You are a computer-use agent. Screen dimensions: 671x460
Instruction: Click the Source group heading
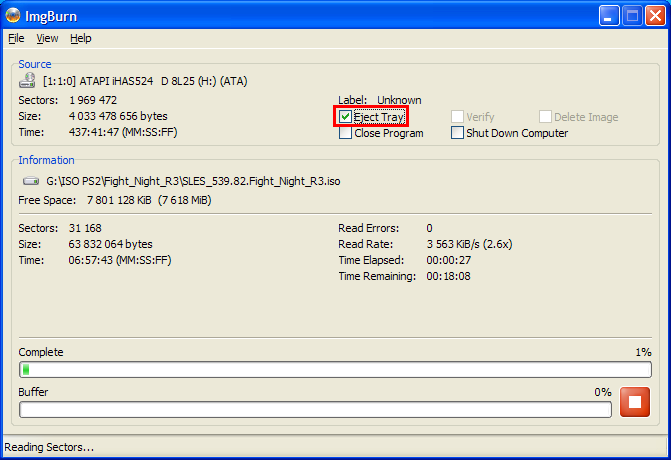coord(35,64)
